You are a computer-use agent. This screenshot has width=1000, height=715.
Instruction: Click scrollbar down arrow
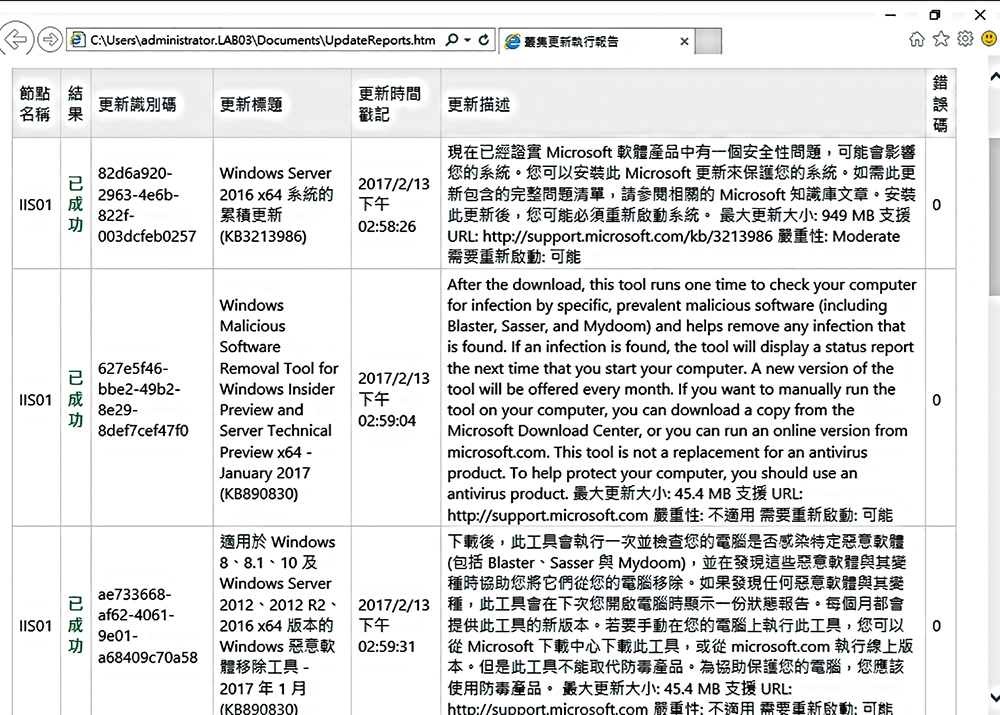pos(994,697)
